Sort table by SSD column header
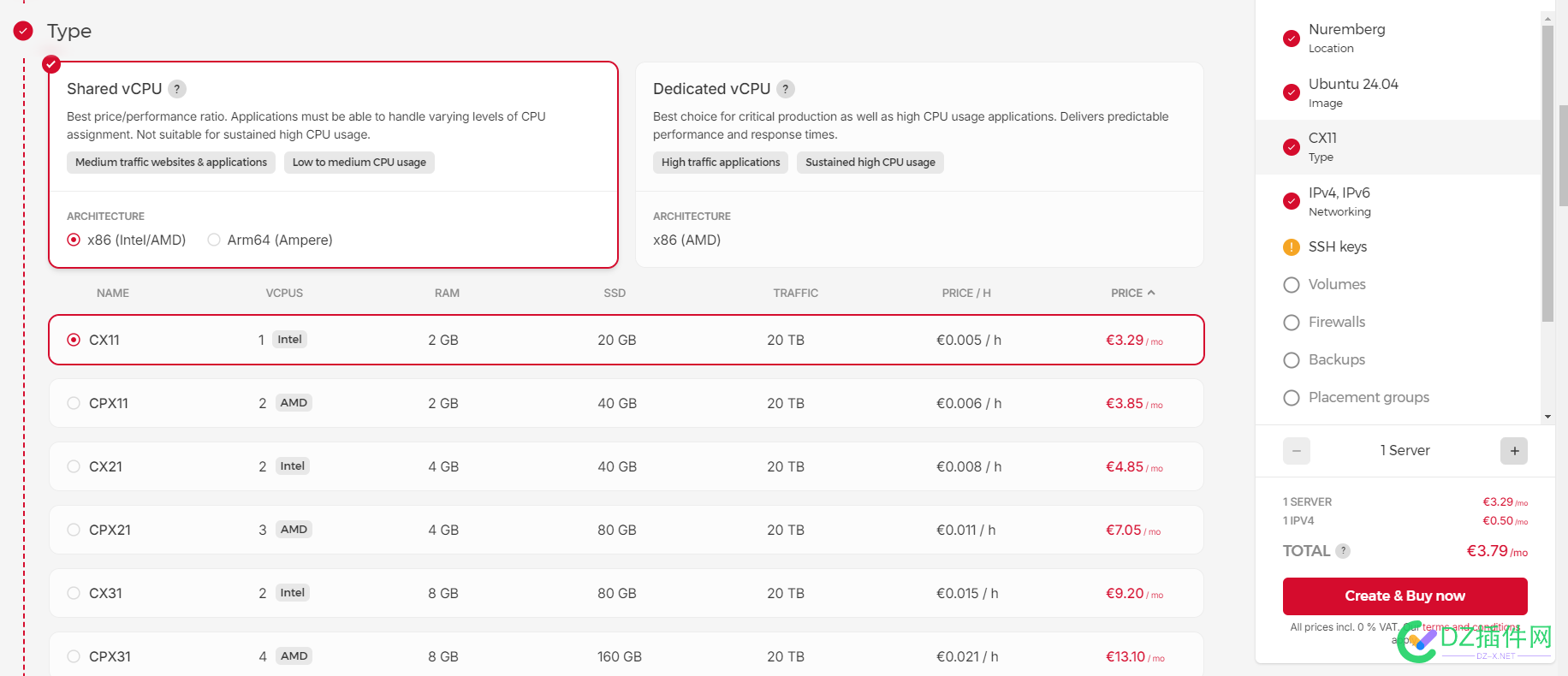The height and width of the screenshot is (676, 1568). tap(615, 293)
